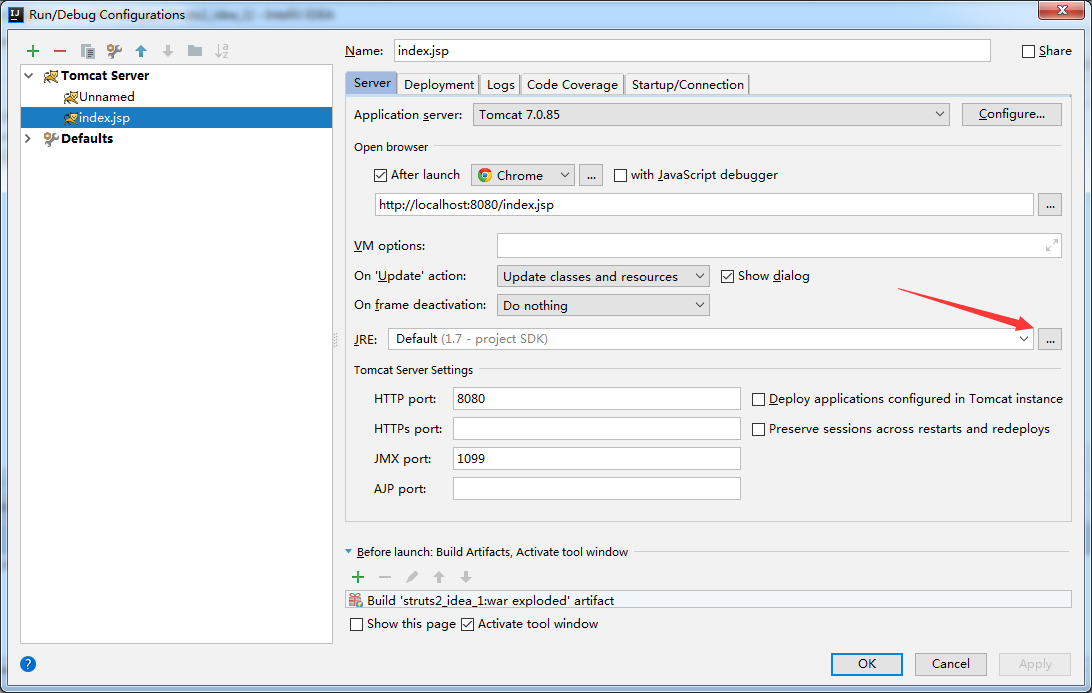Switch to Startup/Connection tab

click(x=687, y=84)
